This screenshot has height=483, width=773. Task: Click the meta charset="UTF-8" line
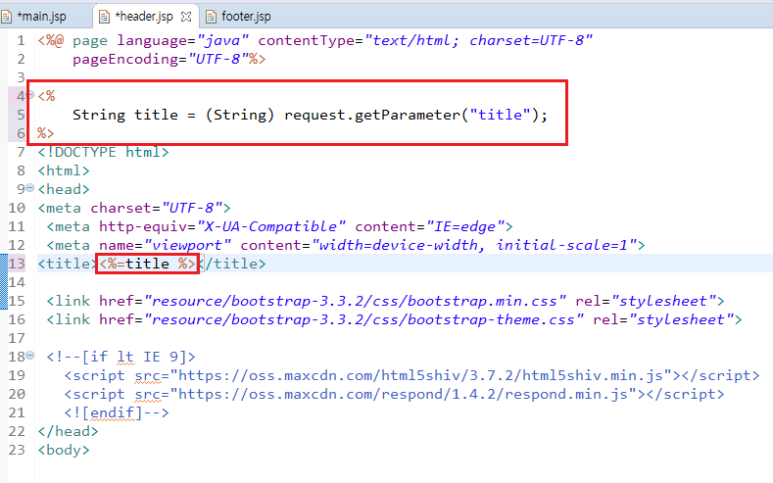tap(134, 208)
